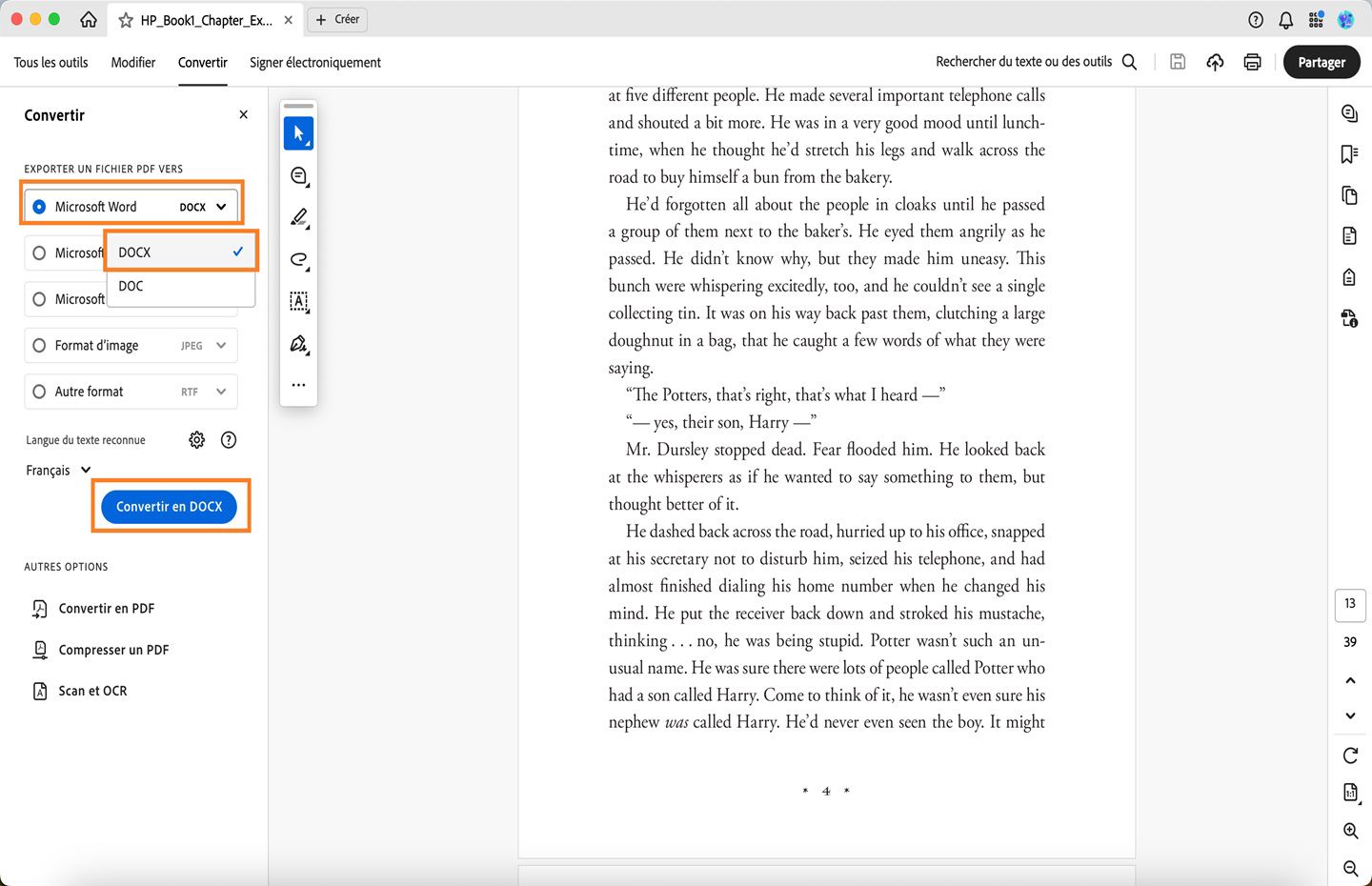
Task: Select the pencil drawing tool
Action: pyautogui.click(x=298, y=217)
